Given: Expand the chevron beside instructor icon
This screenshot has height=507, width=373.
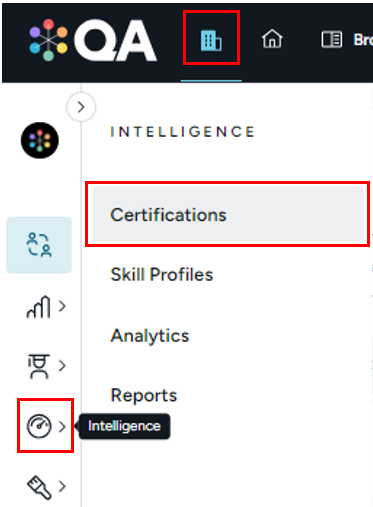Looking at the screenshot, I should [x=62, y=366].
